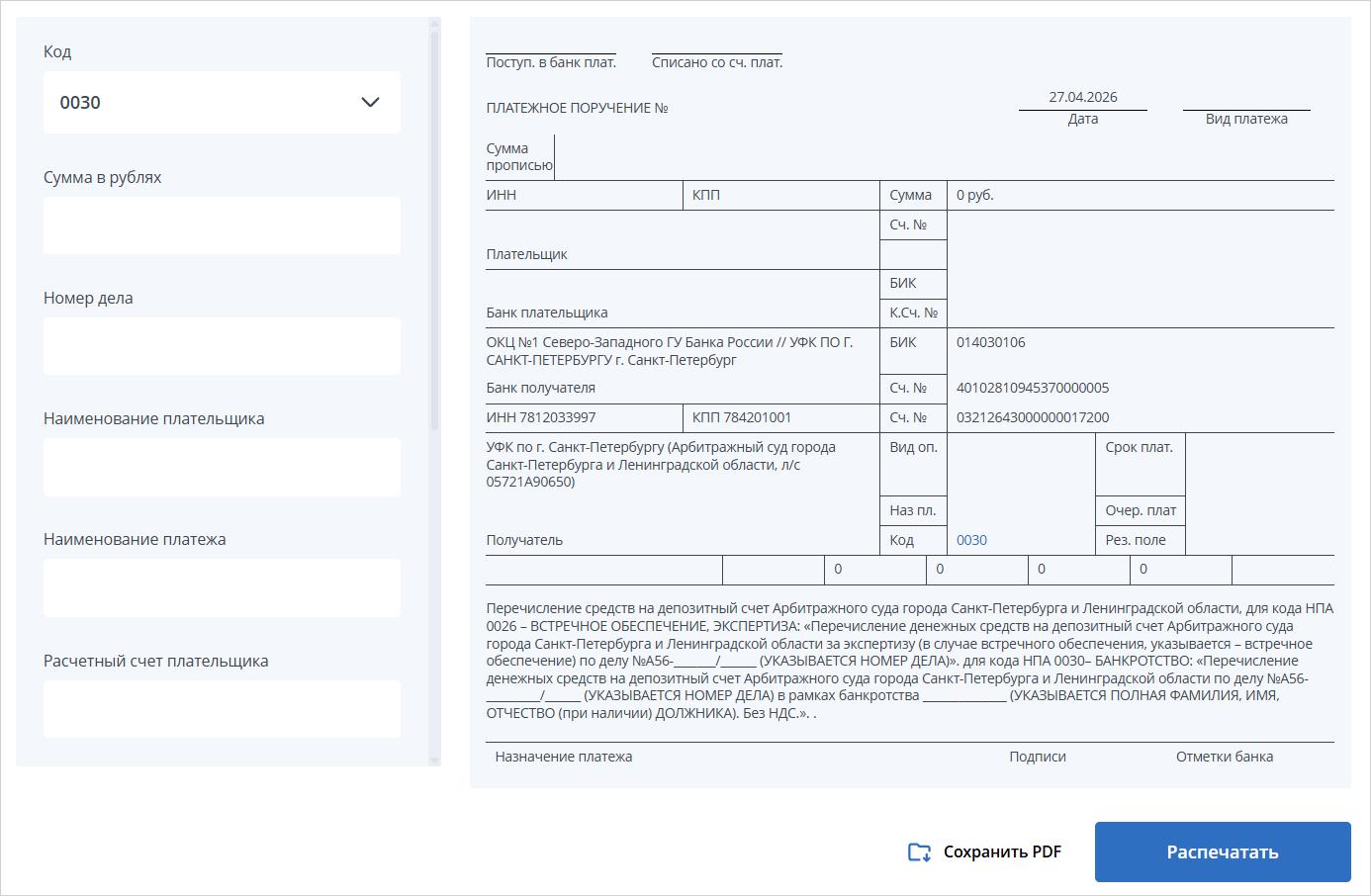Click the chevron arrow in Код field
Image resolution: width=1371 pixels, height=896 pixels.
click(370, 102)
